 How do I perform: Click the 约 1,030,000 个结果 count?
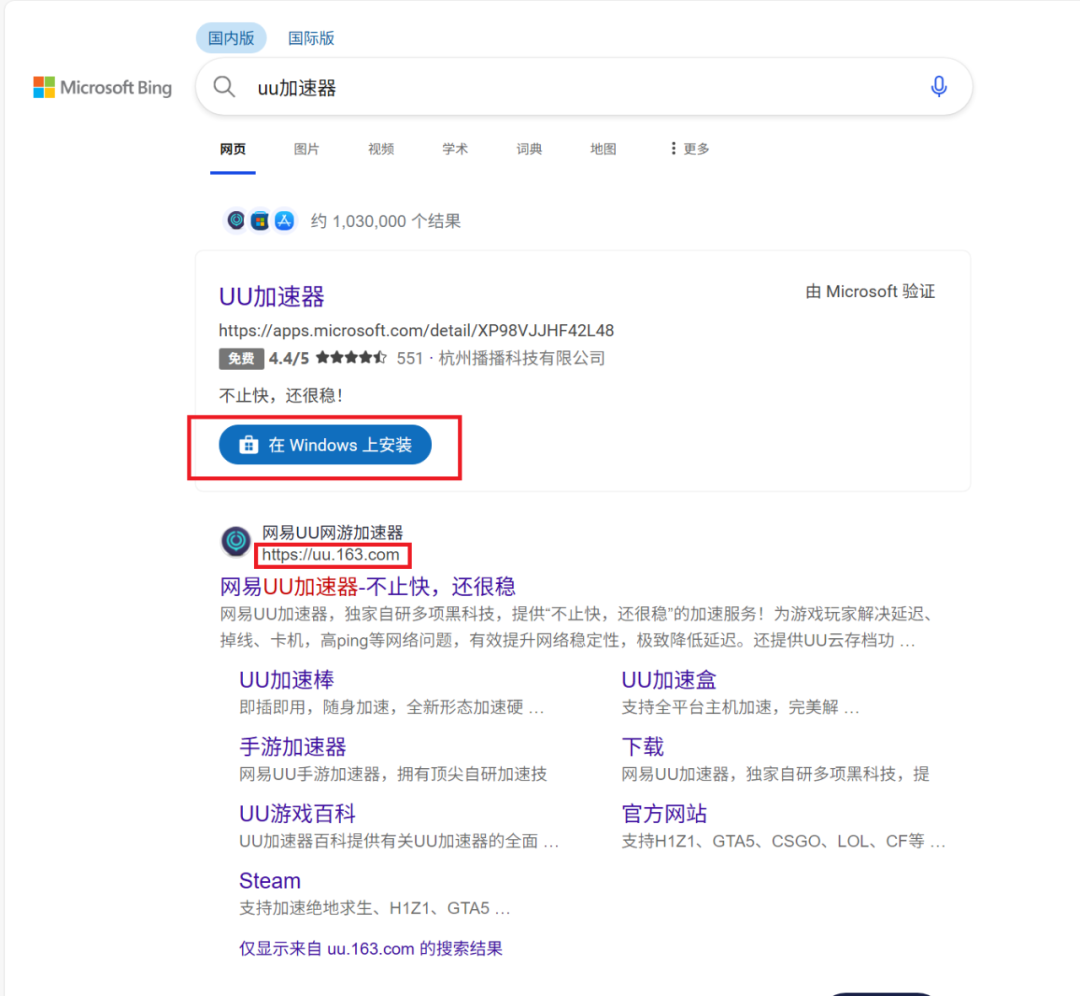click(x=386, y=221)
